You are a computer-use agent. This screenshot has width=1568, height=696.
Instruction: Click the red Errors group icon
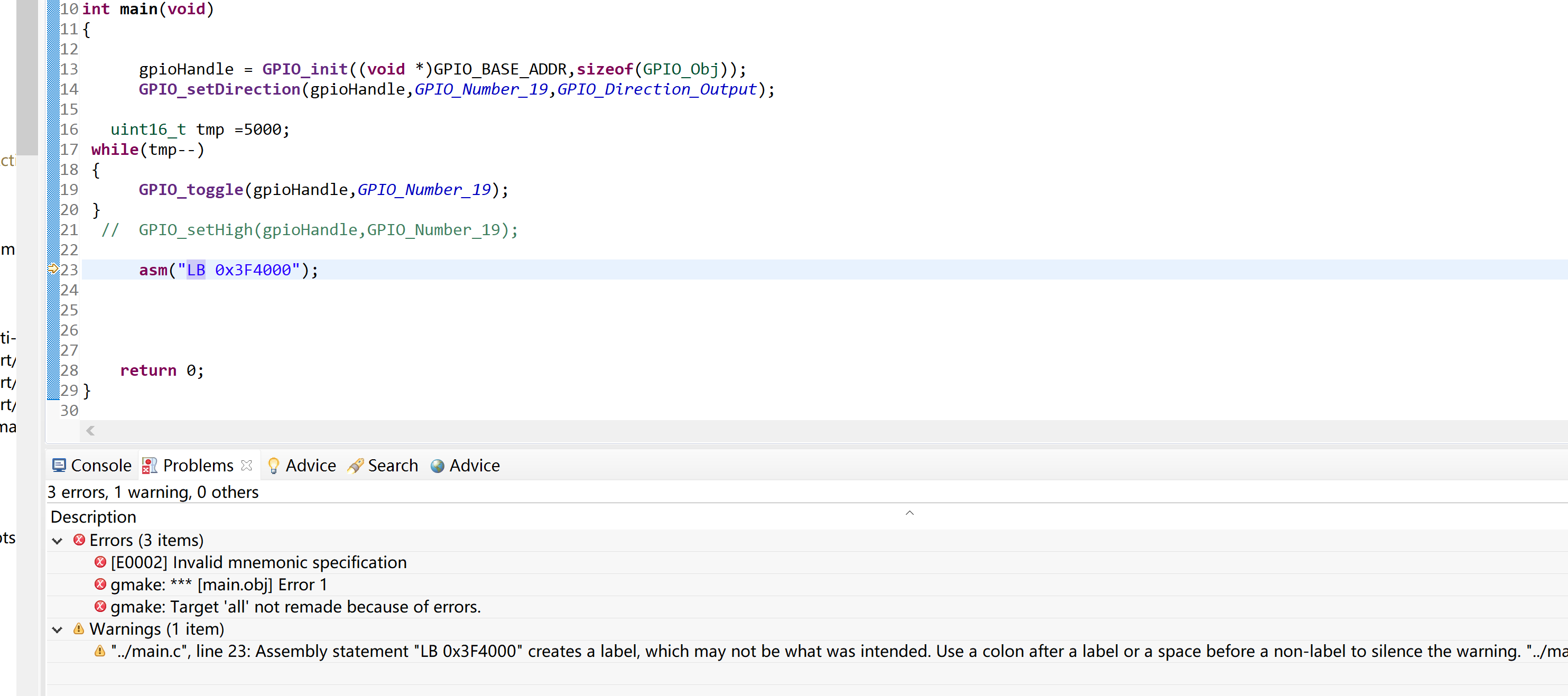point(79,540)
